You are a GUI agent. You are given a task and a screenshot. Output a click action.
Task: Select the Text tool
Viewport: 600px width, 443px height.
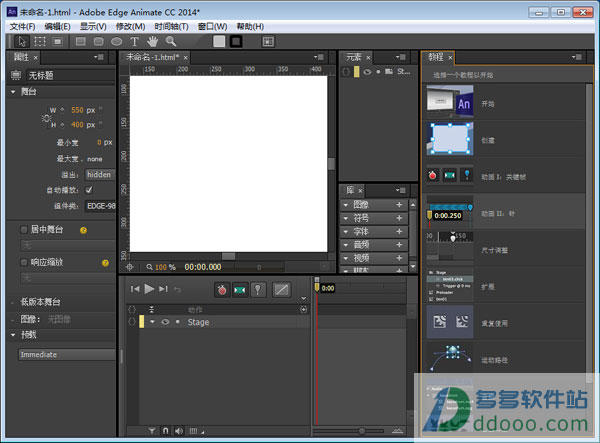(134, 41)
